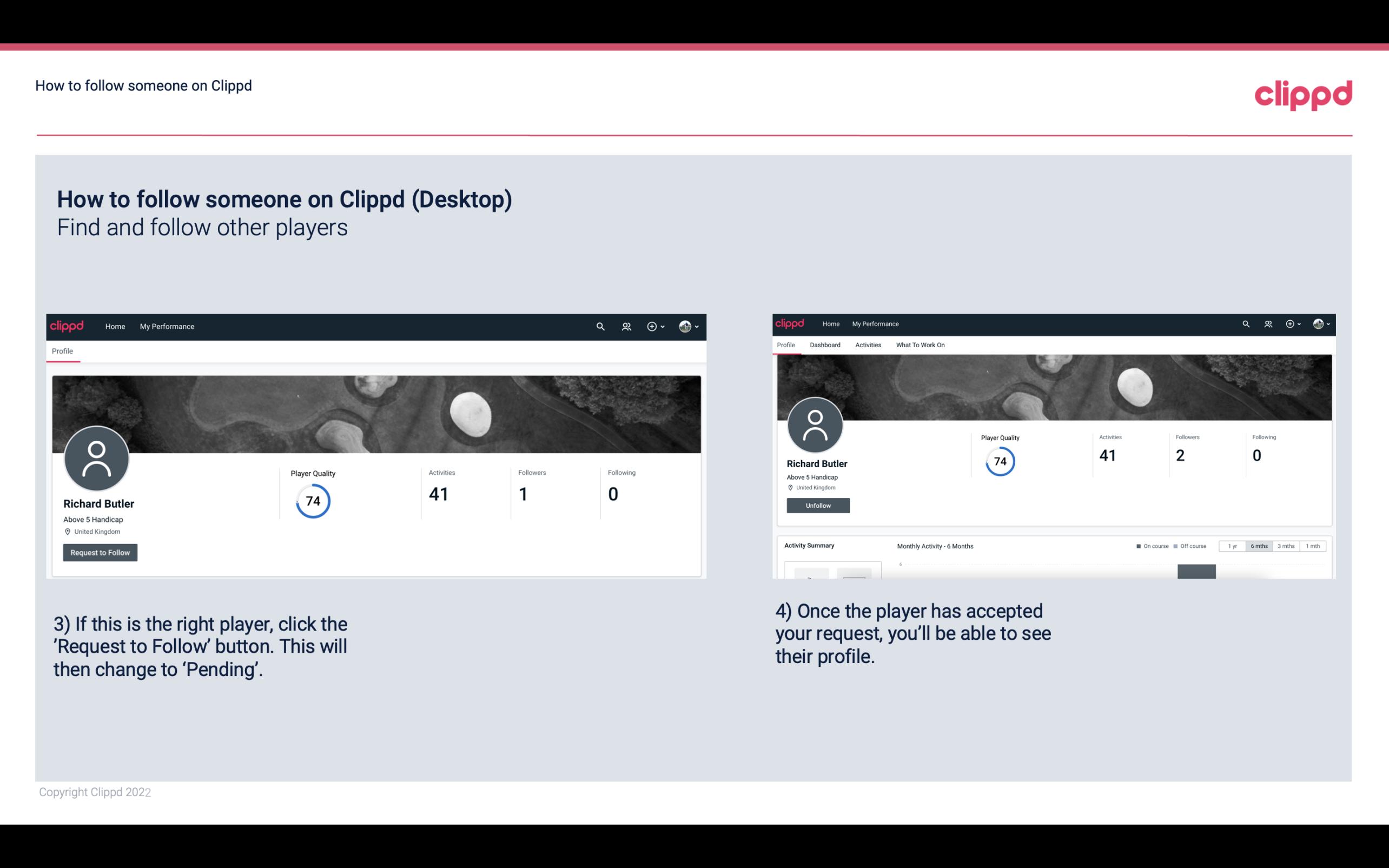Expand the 'What To Work On' tab
The width and height of the screenshot is (1389, 868).
(919, 345)
